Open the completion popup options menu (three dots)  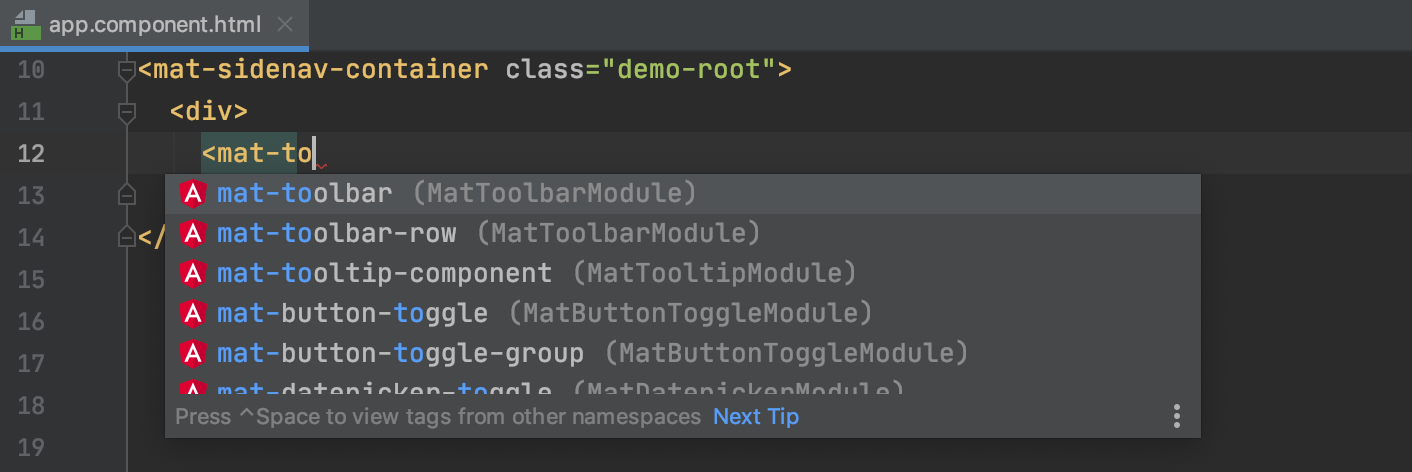tap(1177, 416)
